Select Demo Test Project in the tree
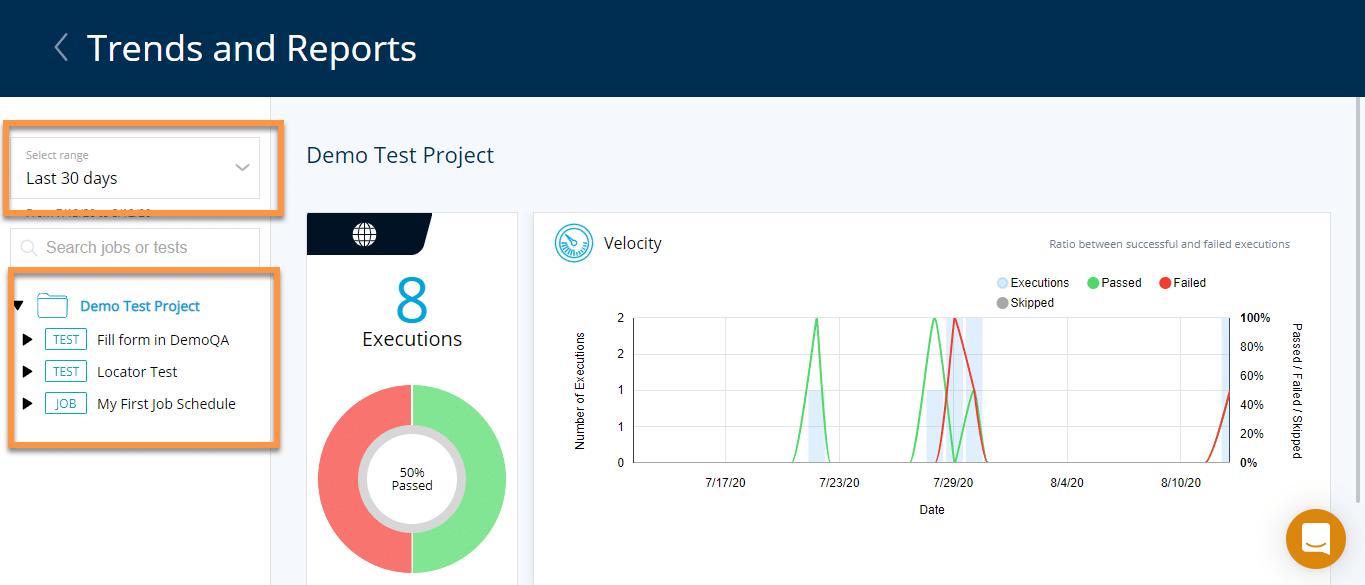Image resolution: width=1365 pixels, height=585 pixels. (x=140, y=306)
